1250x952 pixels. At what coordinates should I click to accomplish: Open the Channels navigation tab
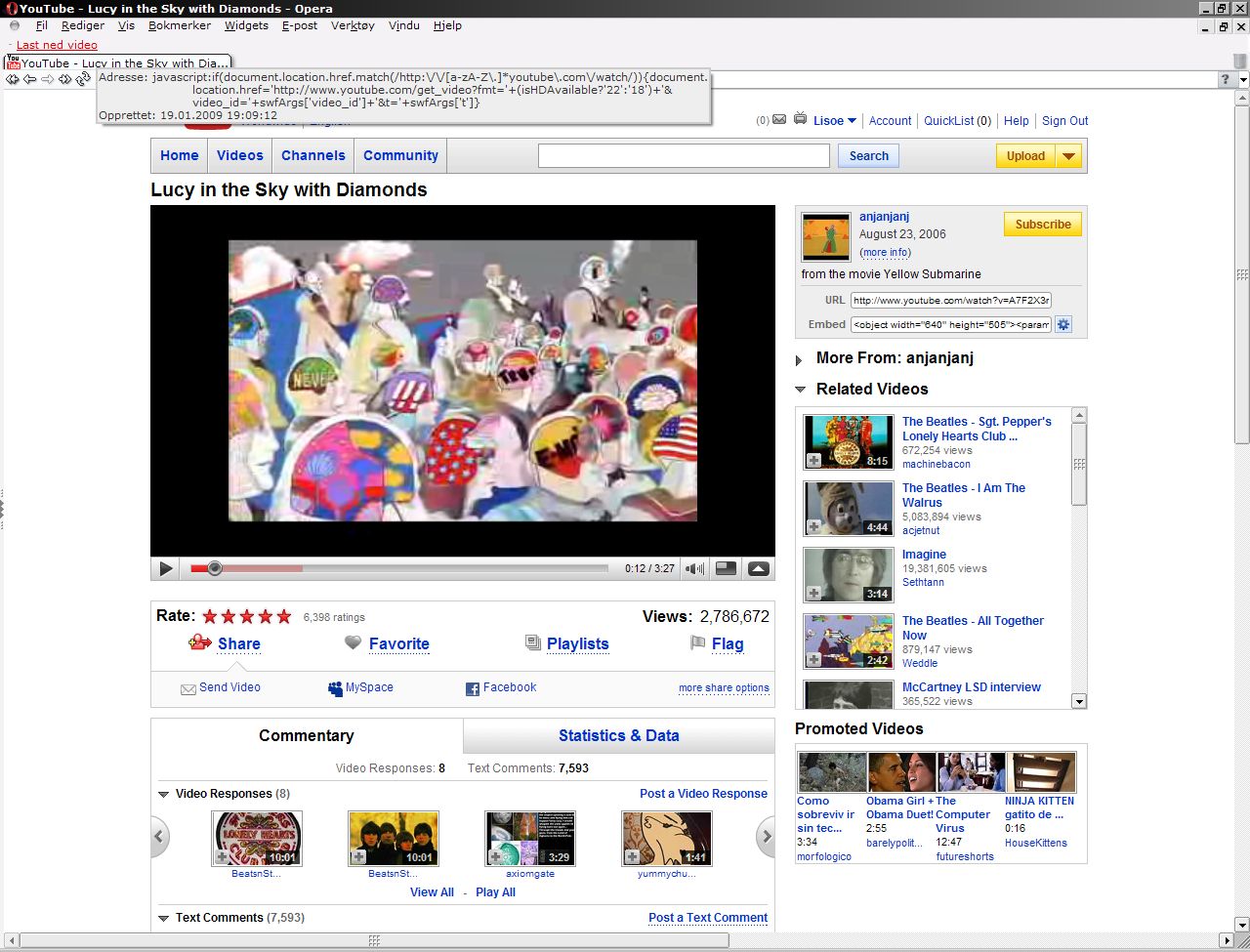coord(313,155)
